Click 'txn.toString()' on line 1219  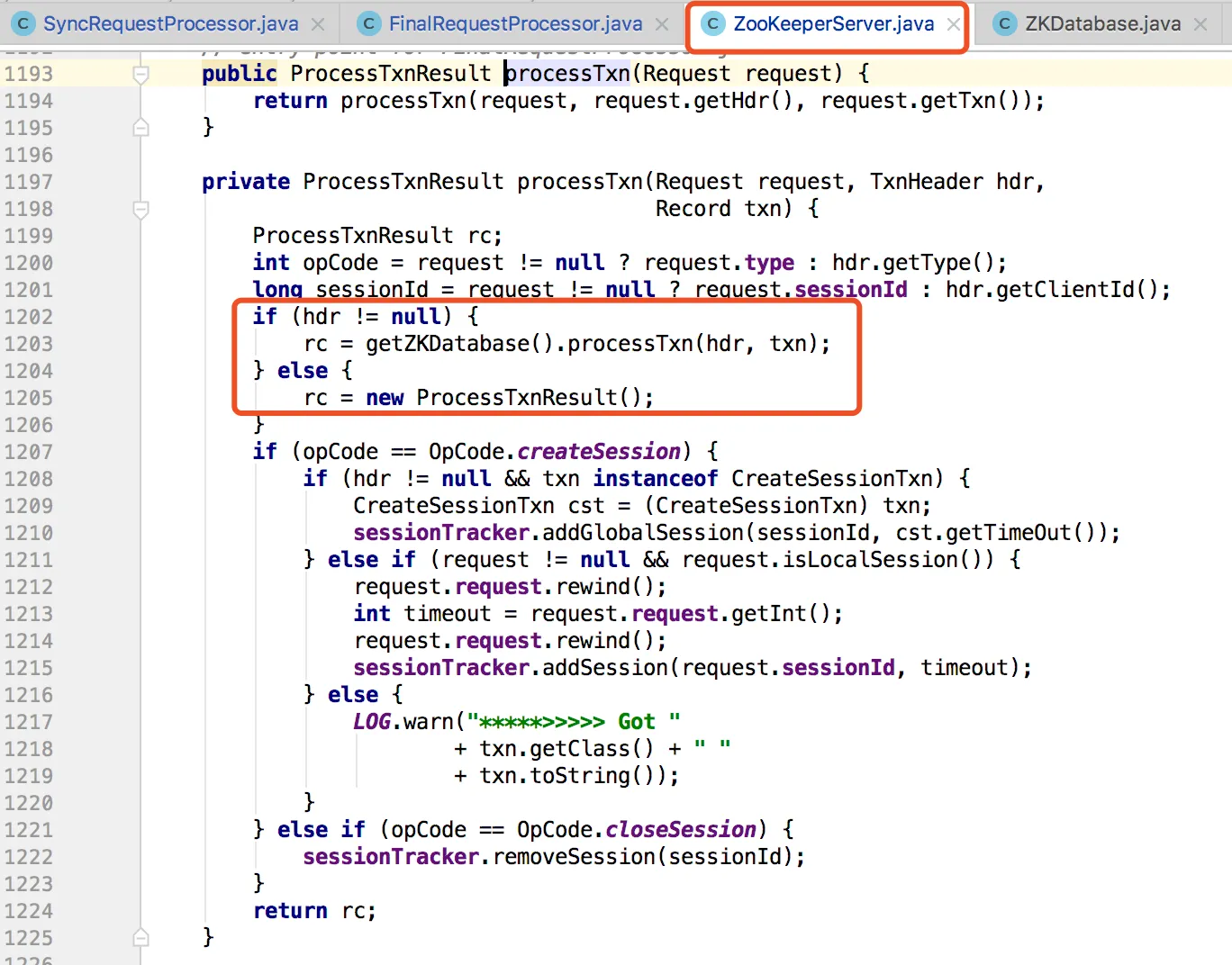click(x=573, y=776)
